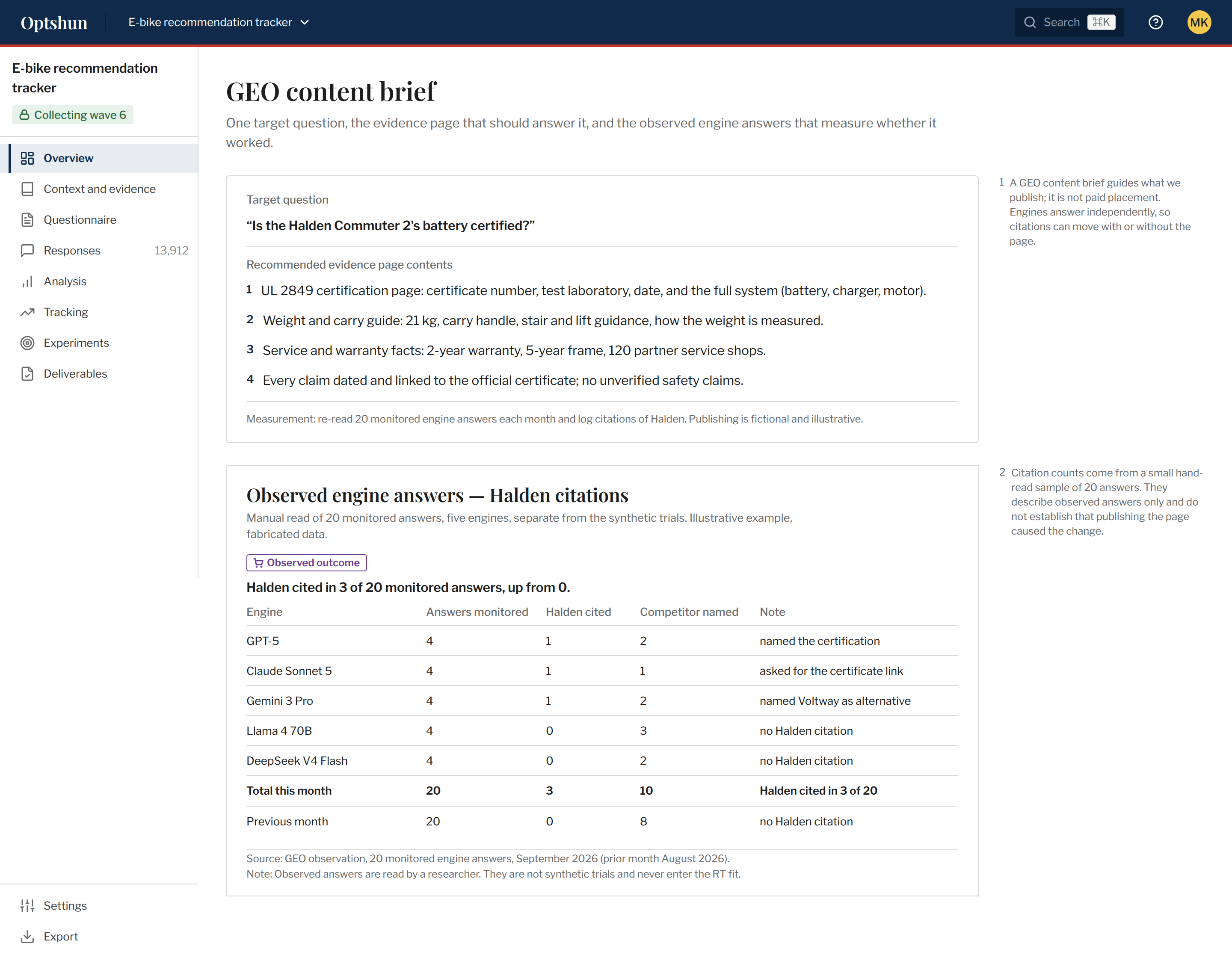This screenshot has width=1232, height=958.
Task: Click Export in sidebar
Action: 99,937
